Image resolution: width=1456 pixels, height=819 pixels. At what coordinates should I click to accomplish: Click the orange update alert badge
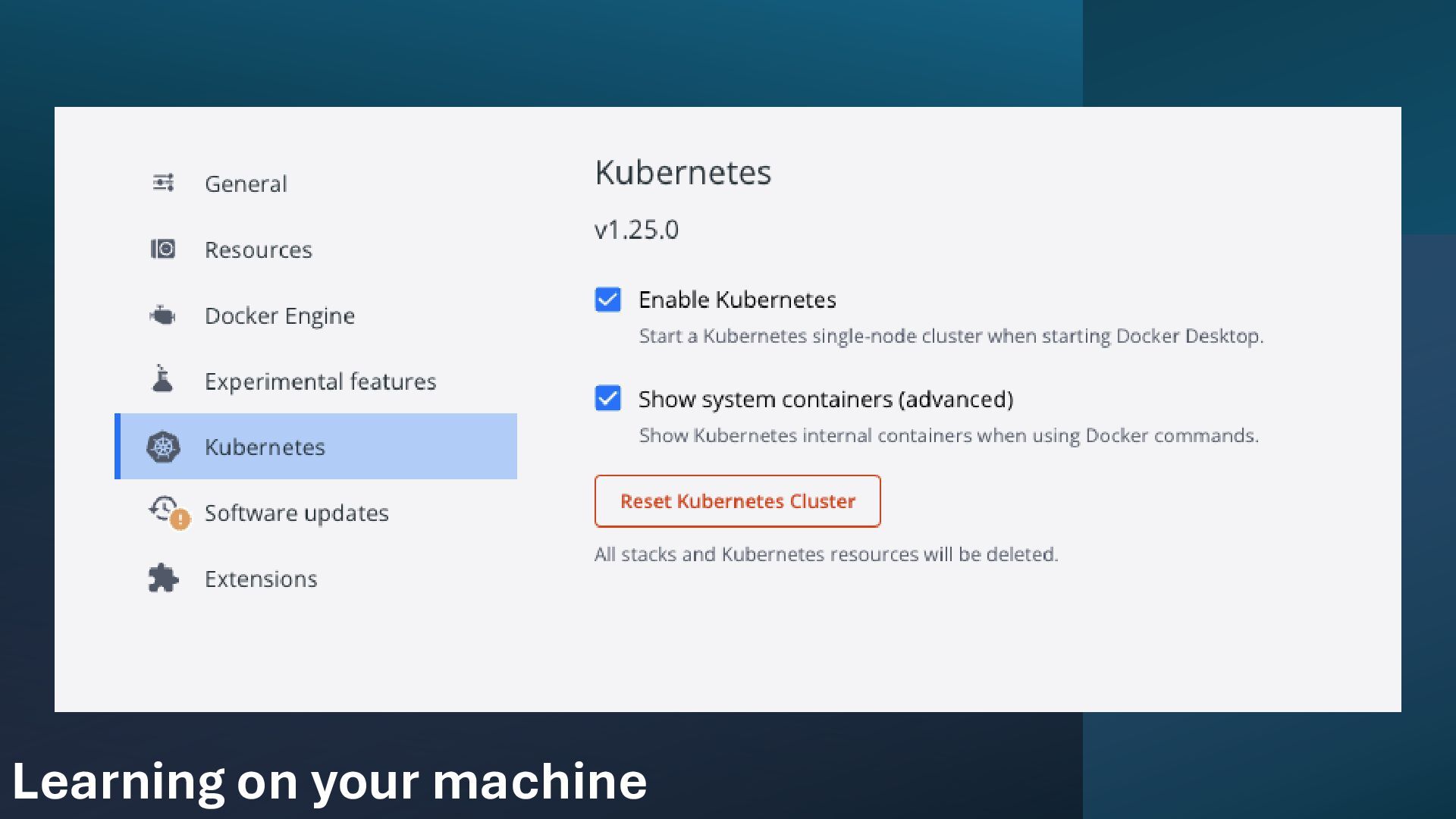click(180, 519)
